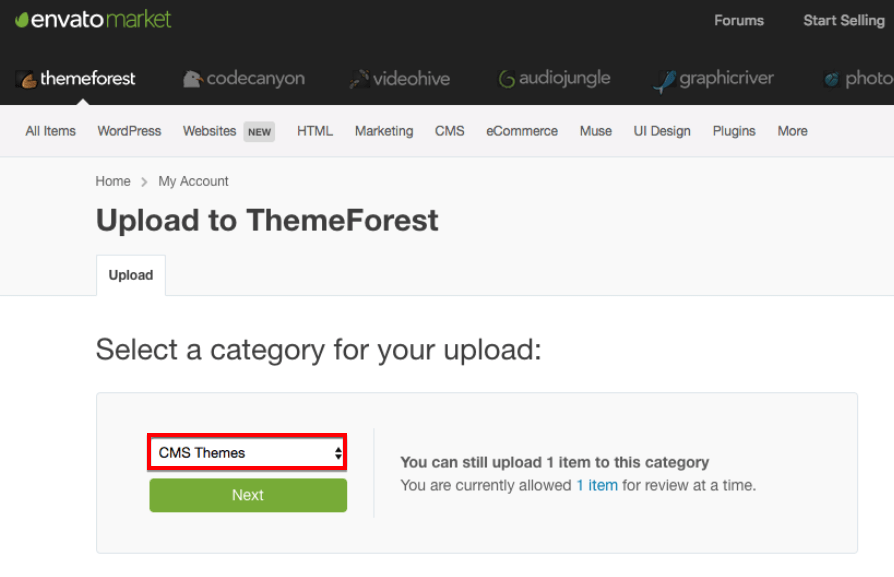Open the CMS Themes category dropdown
This screenshot has height=577, width=894.
pos(247,452)
